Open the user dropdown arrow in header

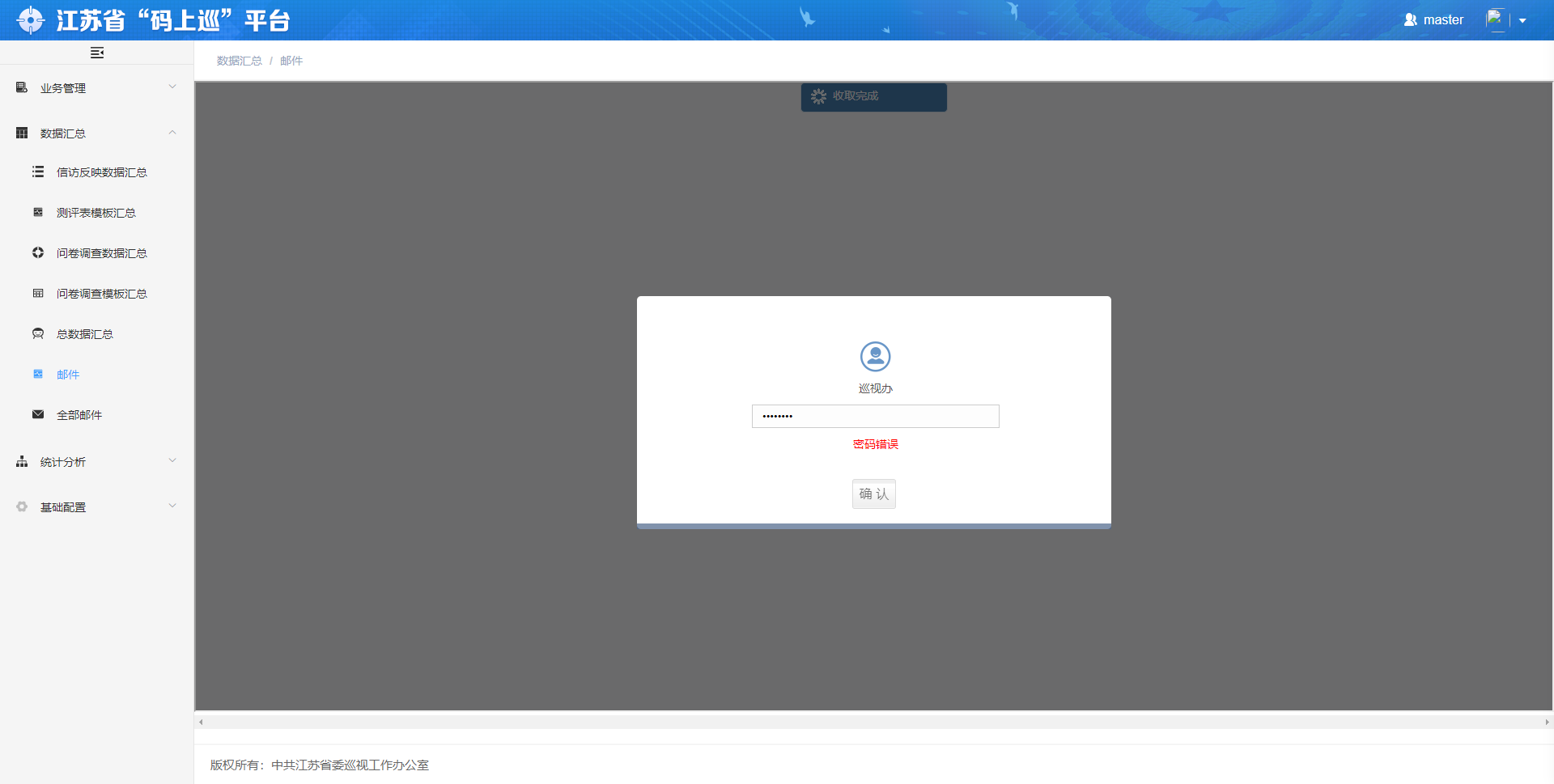(x=1522, y=20)
